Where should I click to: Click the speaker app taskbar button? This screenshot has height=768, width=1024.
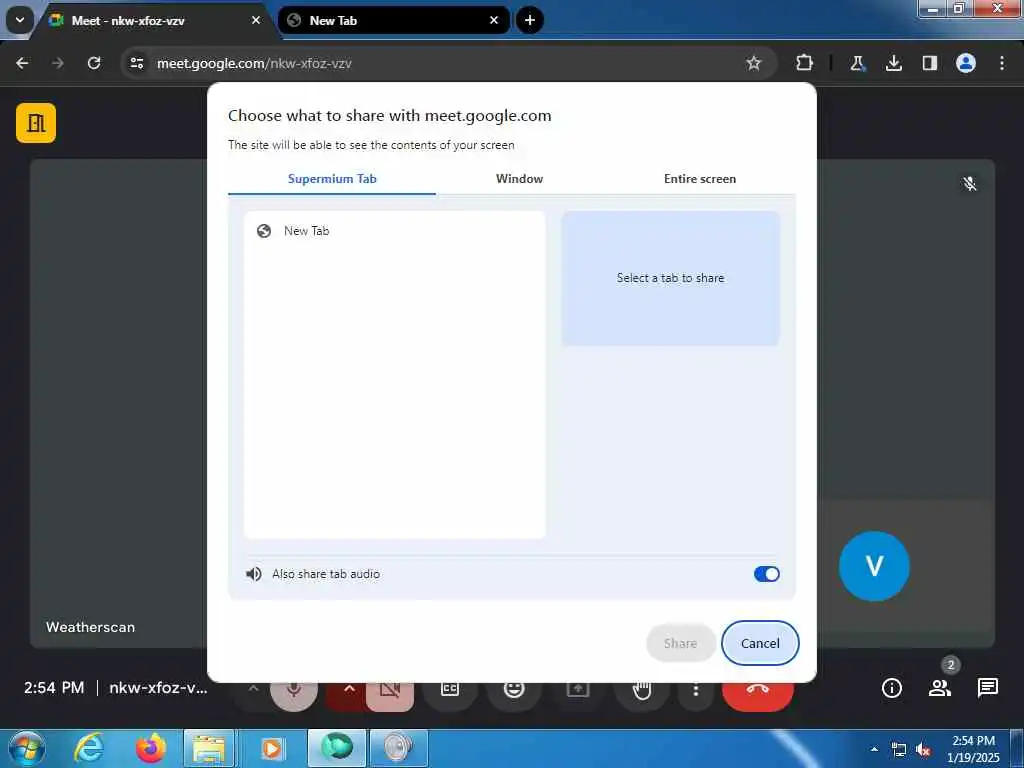pyautogui.click(x=398, y=748)
